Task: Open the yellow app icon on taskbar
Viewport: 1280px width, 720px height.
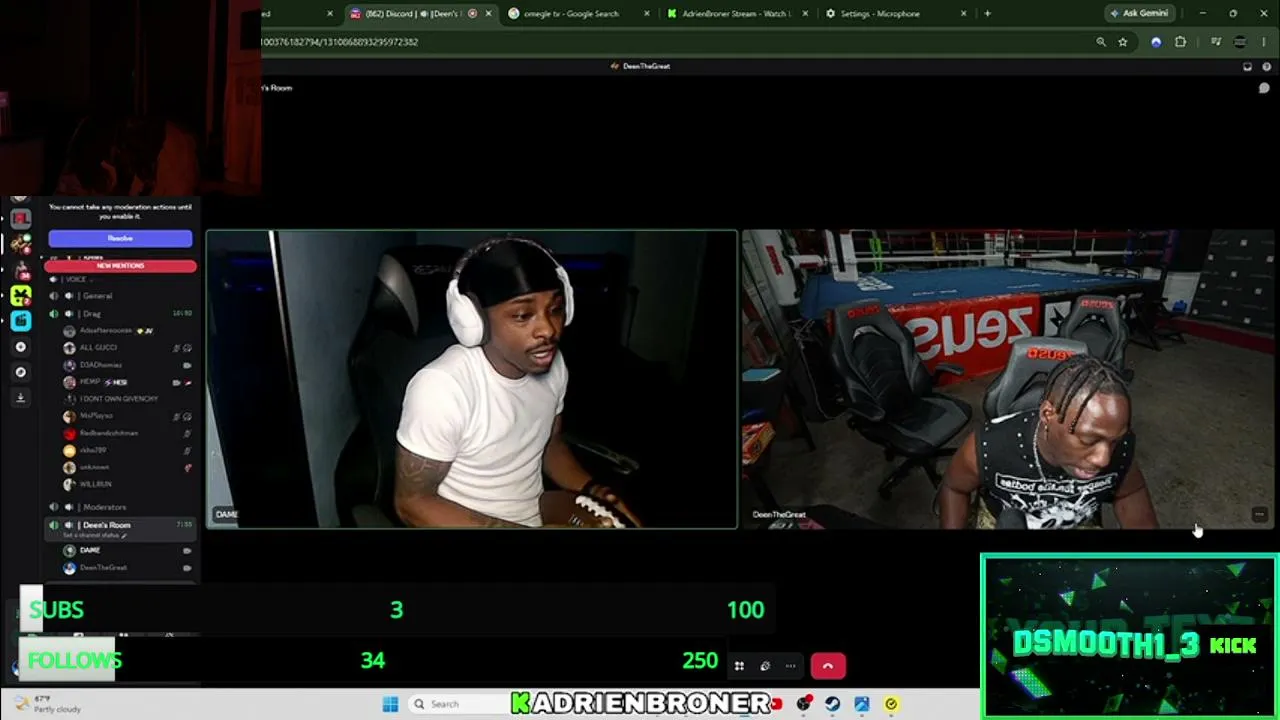Action: tap(891, 704)
